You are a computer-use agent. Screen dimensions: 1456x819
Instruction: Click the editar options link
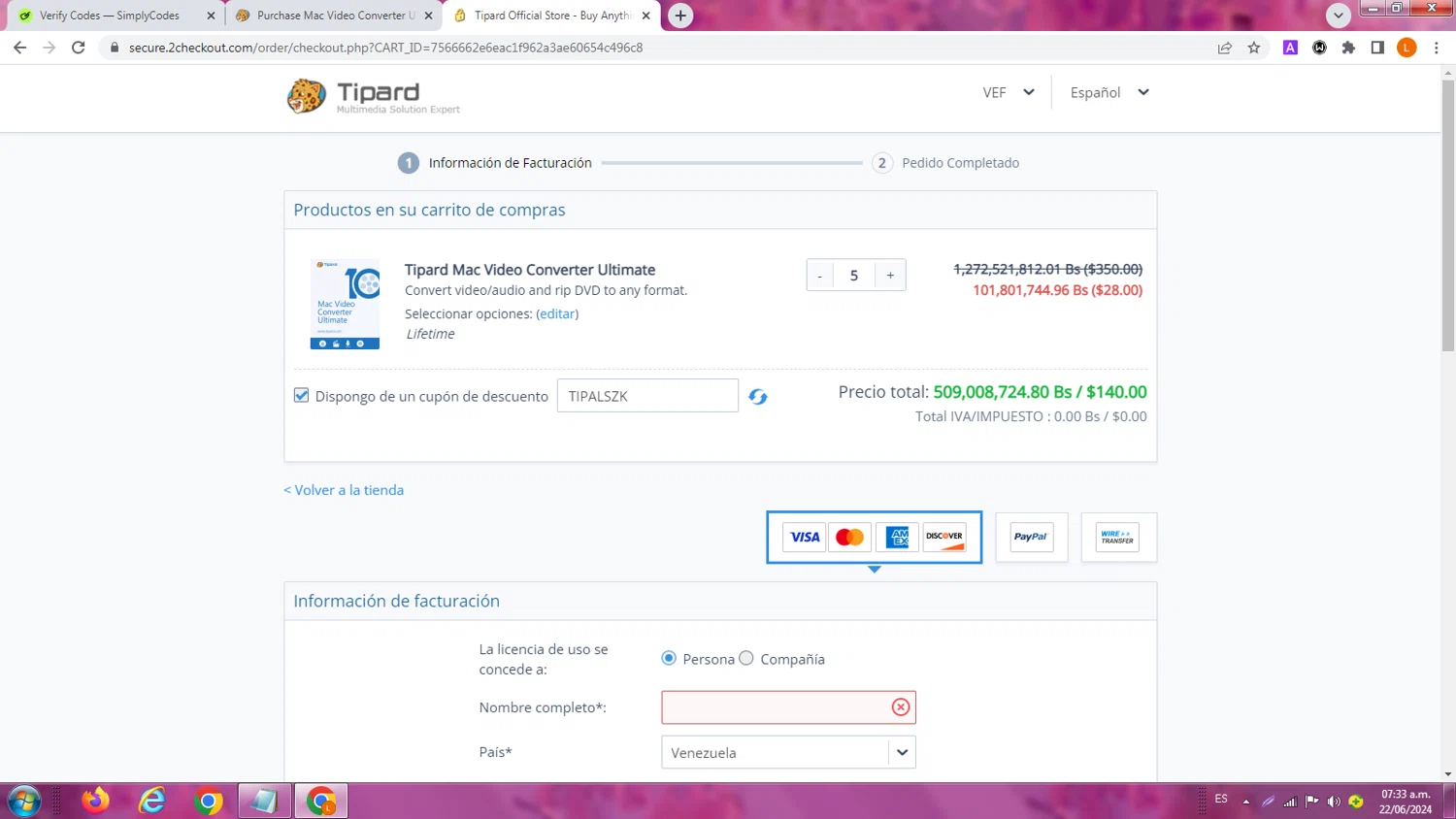(557, 313)
